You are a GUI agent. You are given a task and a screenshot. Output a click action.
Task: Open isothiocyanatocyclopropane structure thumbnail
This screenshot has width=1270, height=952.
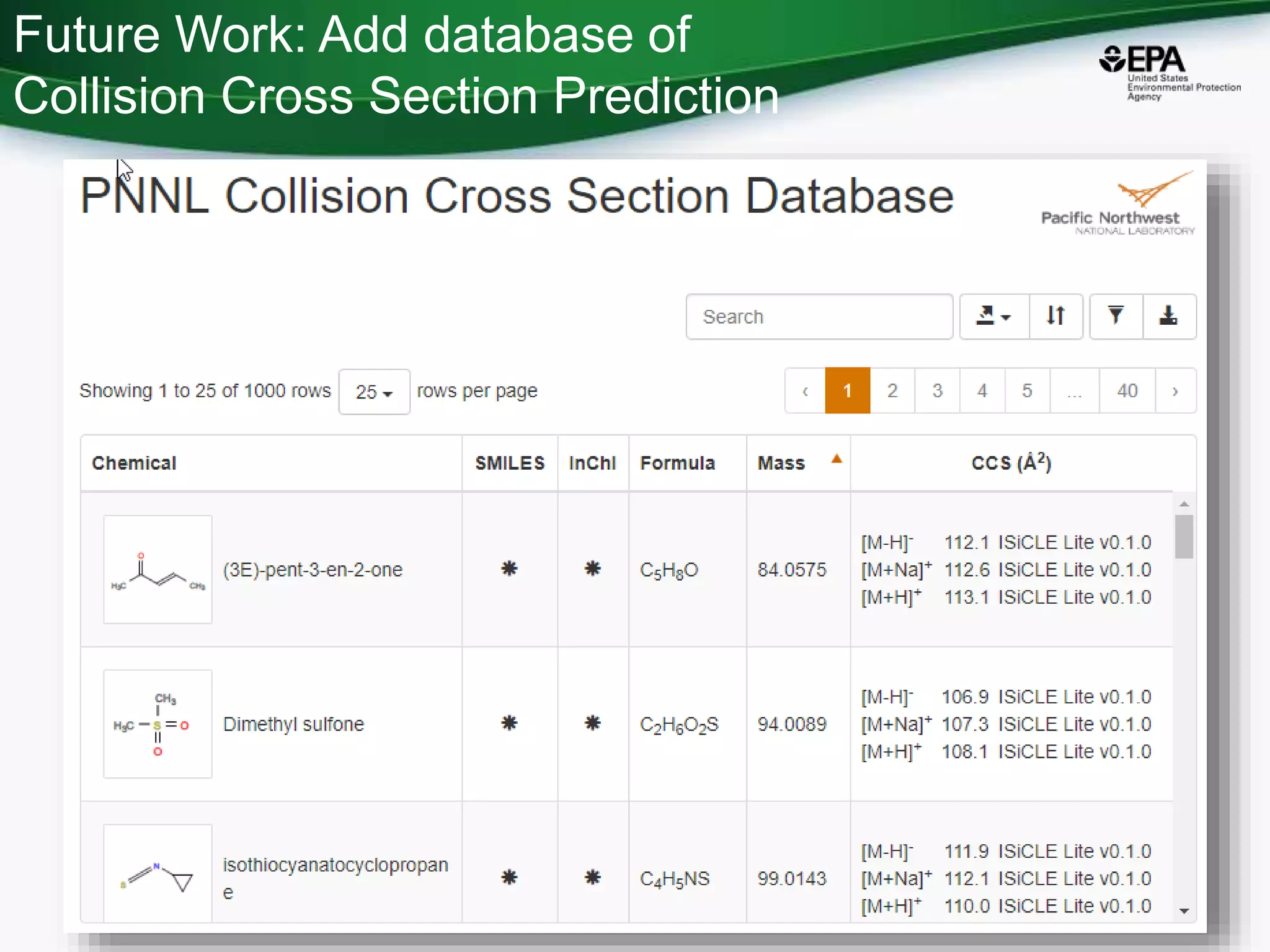(x=158, y=873)
